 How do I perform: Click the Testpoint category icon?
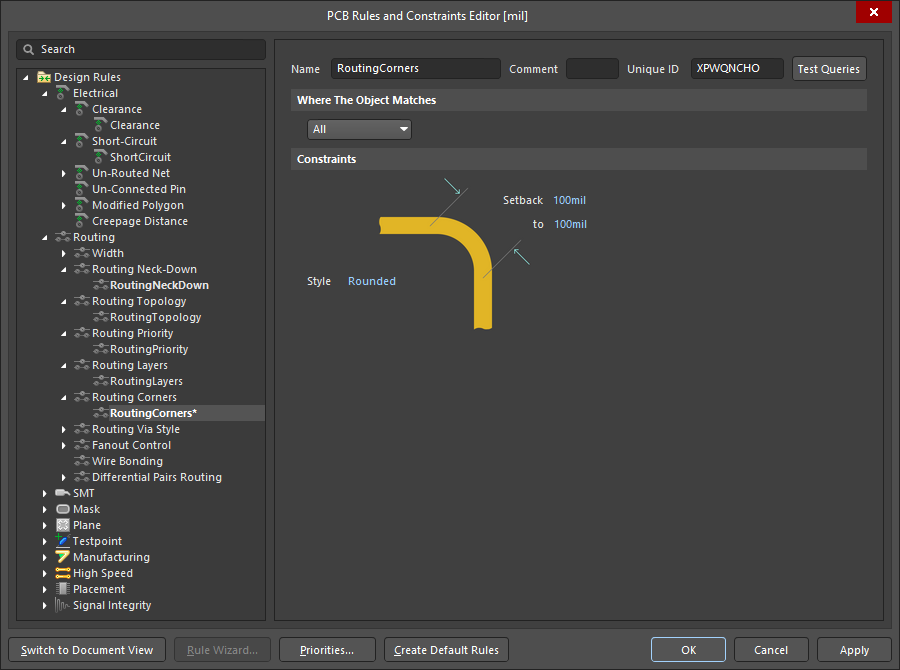coord(63,541)
